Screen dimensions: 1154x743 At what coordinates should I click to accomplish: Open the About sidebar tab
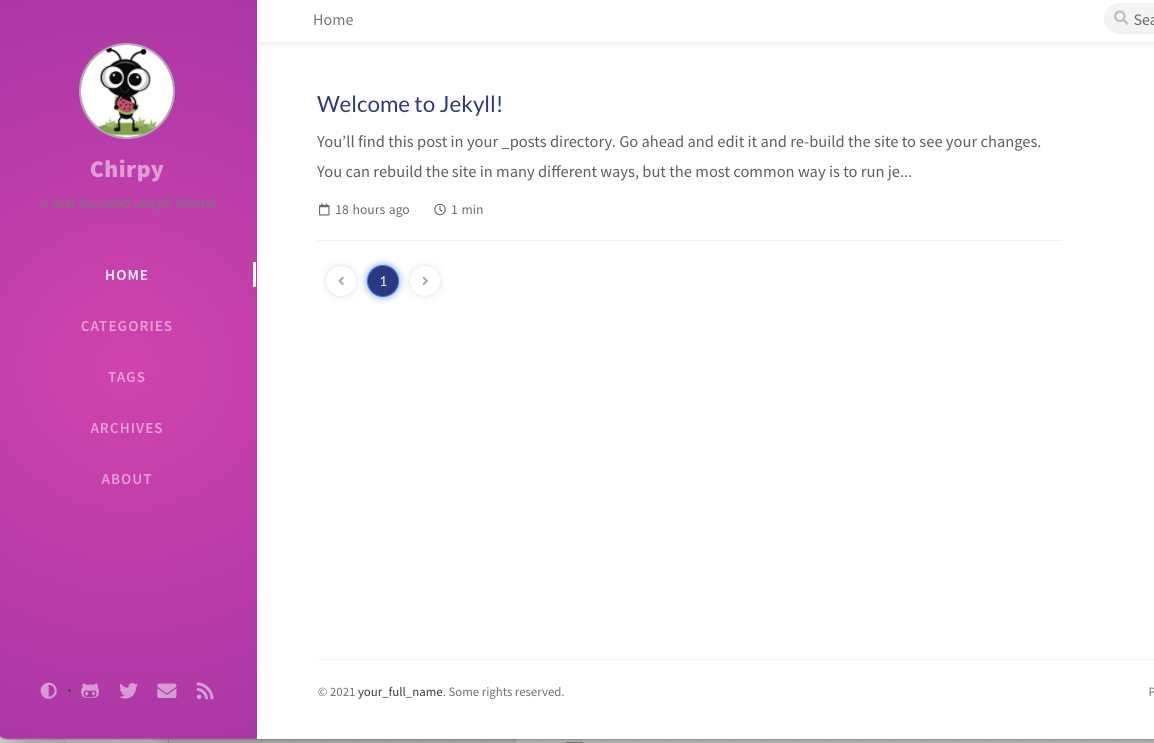click(127, 479)
